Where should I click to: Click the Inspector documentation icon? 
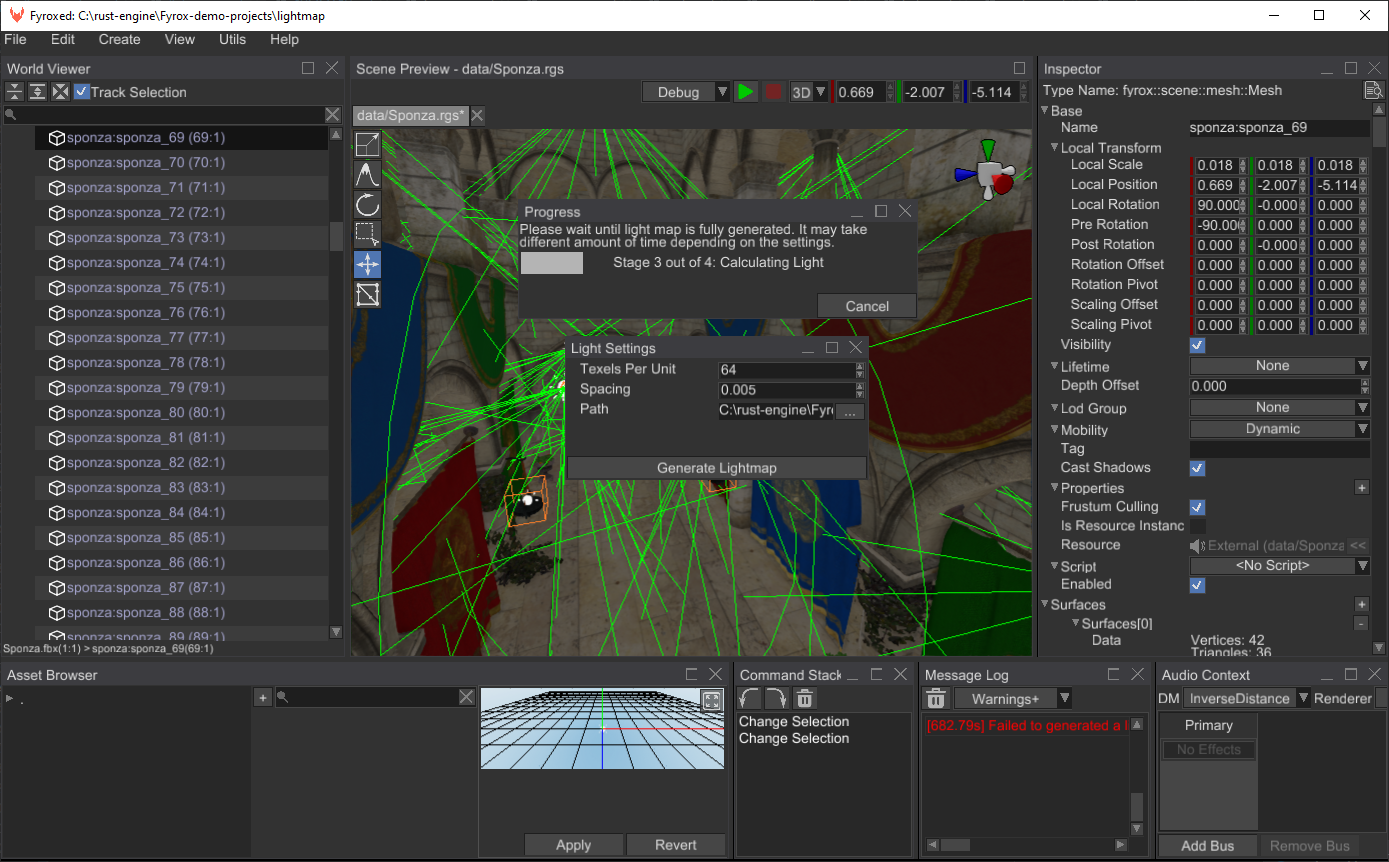click(x=1374, y=91)
